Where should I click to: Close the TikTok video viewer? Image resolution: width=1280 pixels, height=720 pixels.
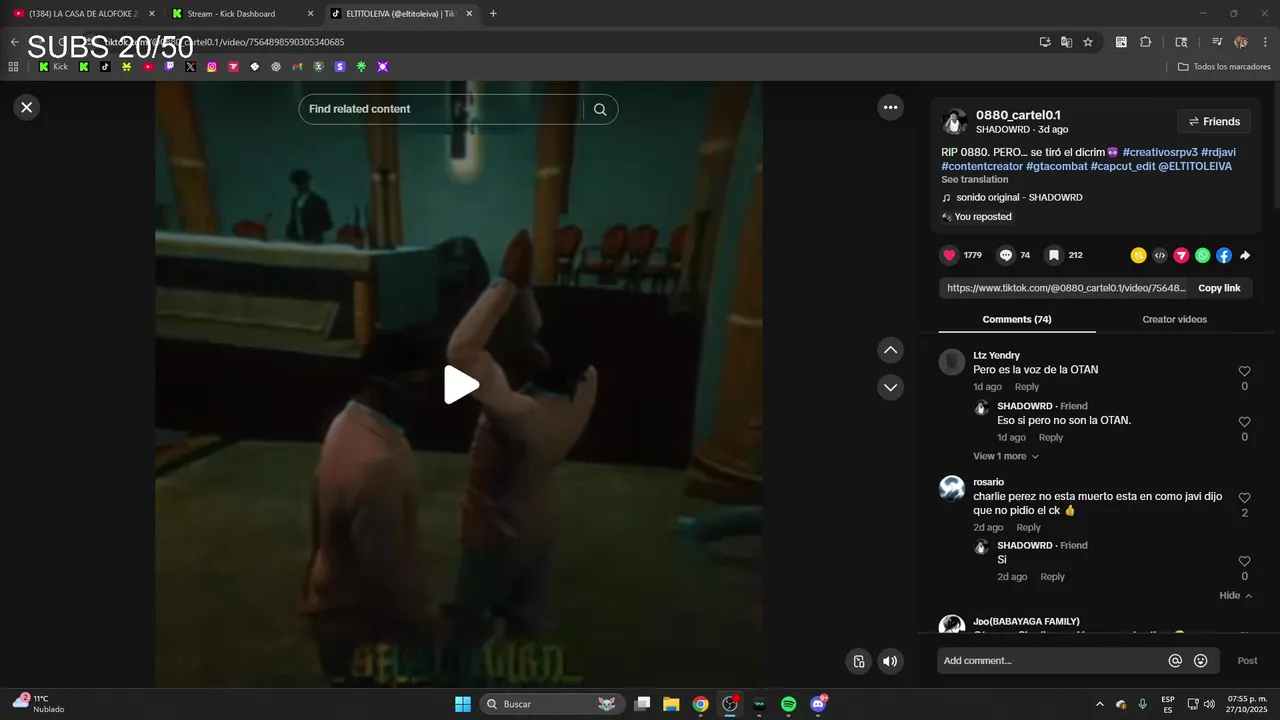27,107
